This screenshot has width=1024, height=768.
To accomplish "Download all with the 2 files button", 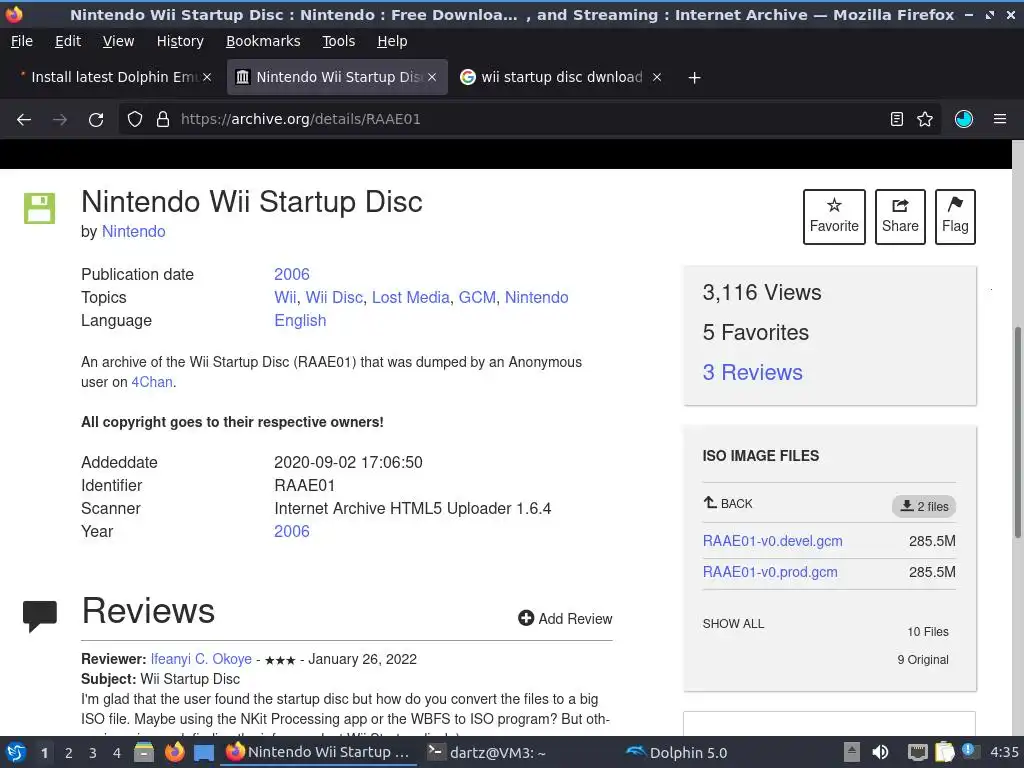I will click(x=924, y=506).
